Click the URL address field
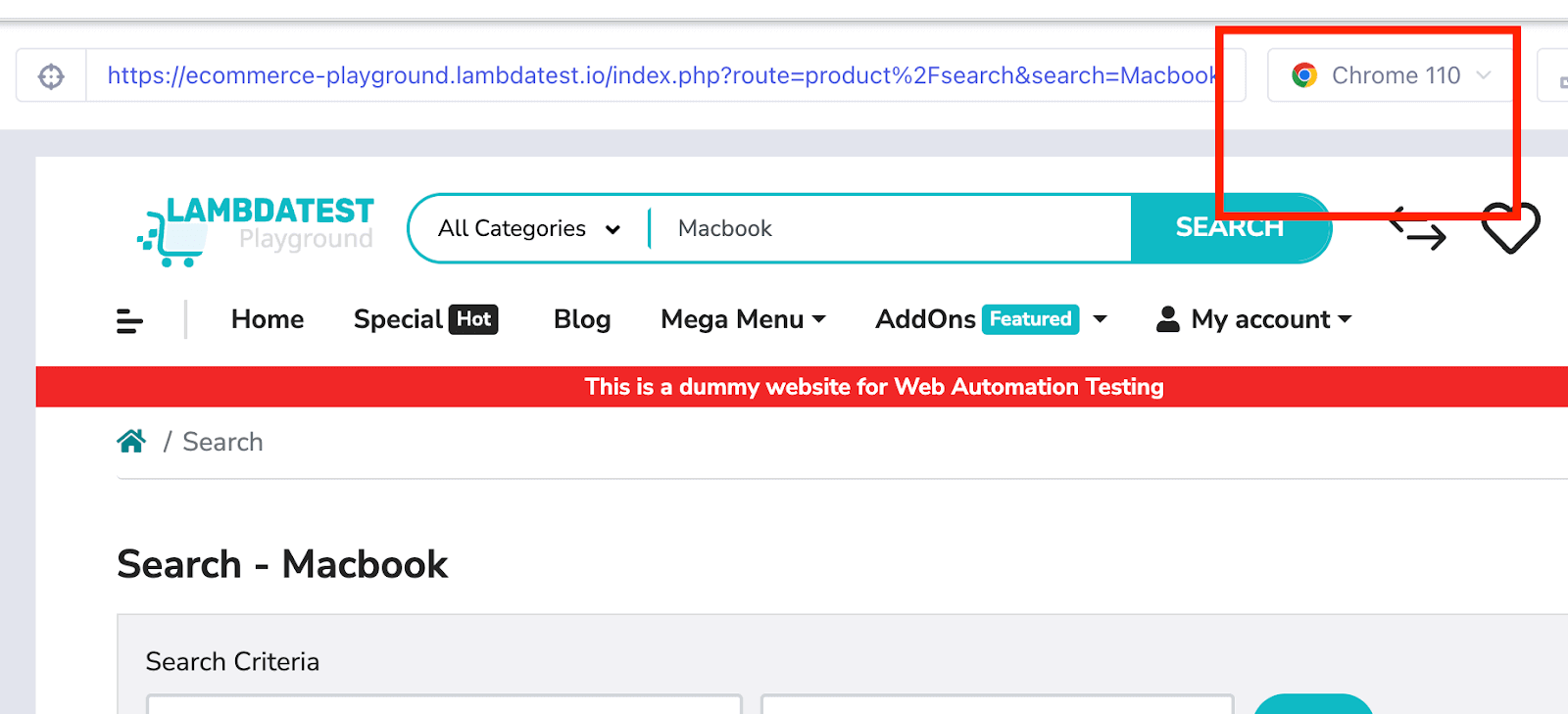Screen dimensions: 1568x714 point(661,75)
